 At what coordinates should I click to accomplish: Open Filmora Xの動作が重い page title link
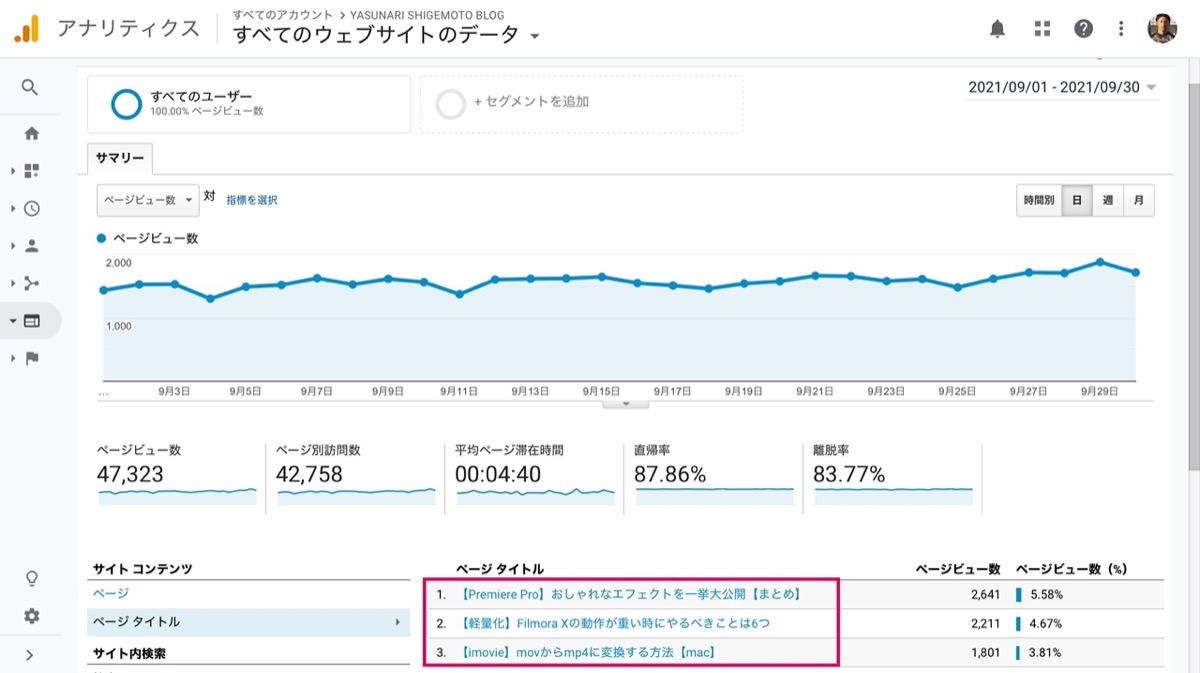click(x=615, y=623)
